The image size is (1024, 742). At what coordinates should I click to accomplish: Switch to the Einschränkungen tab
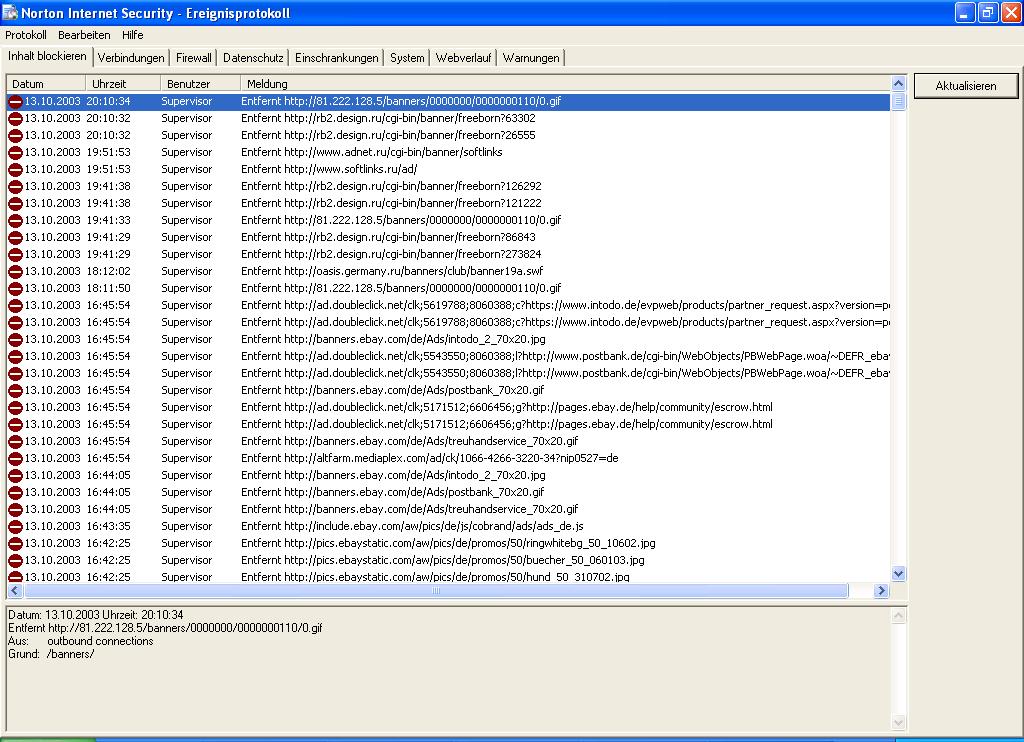(x=337, y=57)
